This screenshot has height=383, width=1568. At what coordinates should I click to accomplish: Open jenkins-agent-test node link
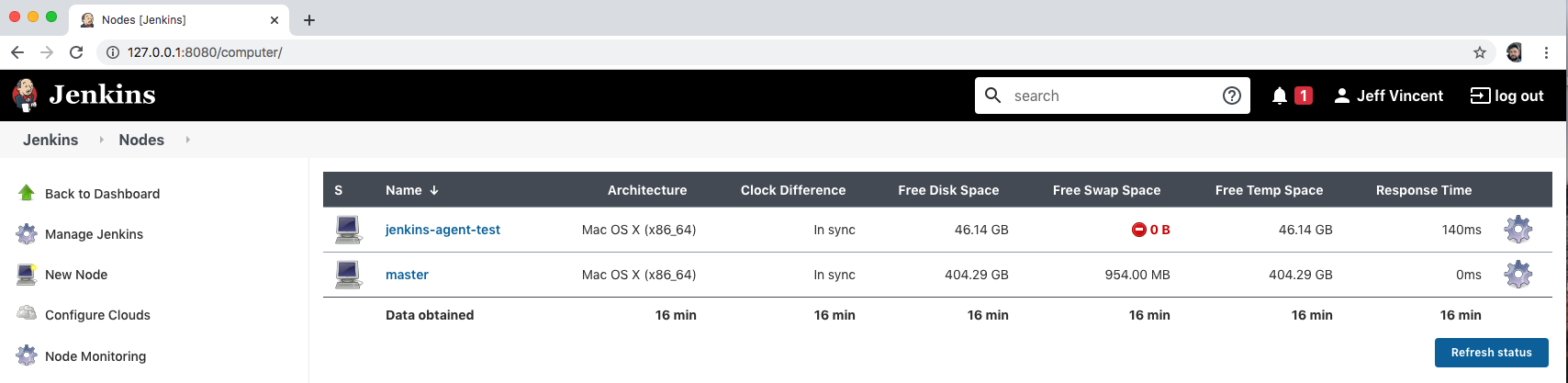pyautogui.click(x=442, y=230)
